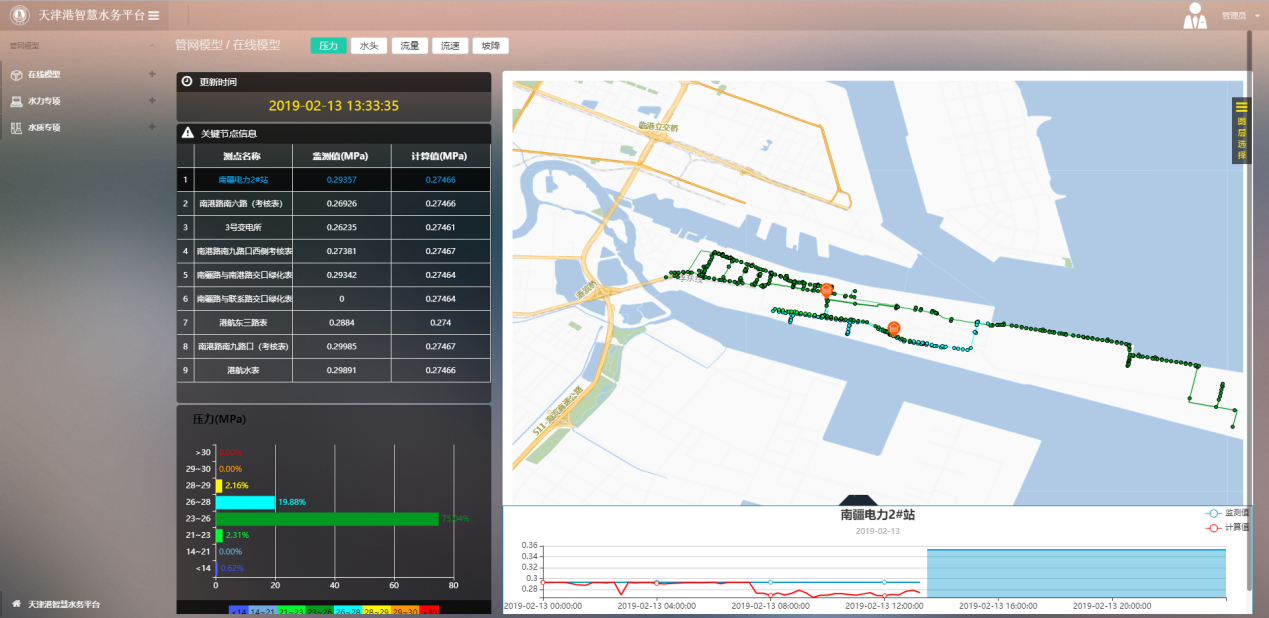Switch to the 水头 tab
The image size is (1269, 618).
[369, 46]
